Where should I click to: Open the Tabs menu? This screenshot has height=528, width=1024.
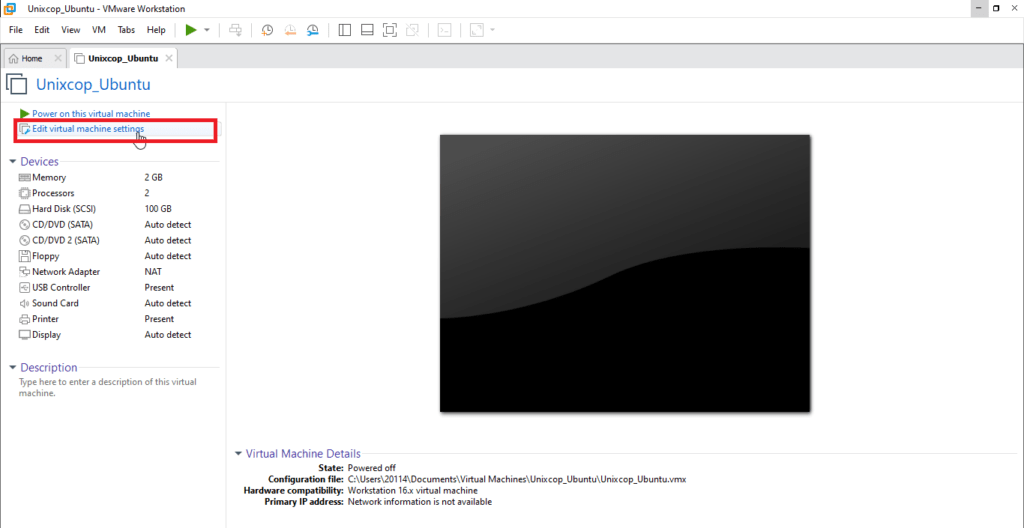(x=126, y=30)
